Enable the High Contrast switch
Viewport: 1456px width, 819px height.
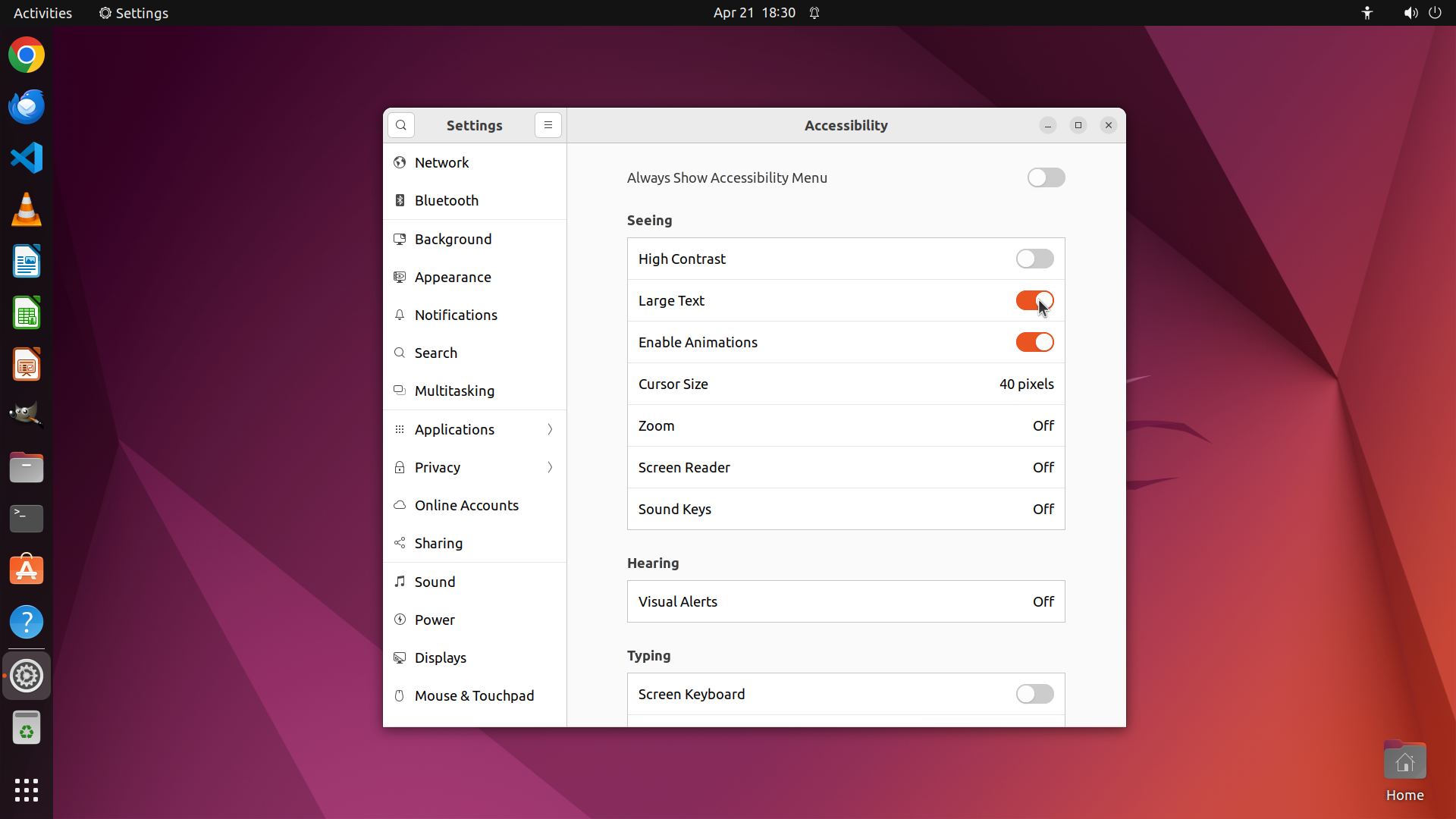pyautogui.click(x=1034, y=259)
